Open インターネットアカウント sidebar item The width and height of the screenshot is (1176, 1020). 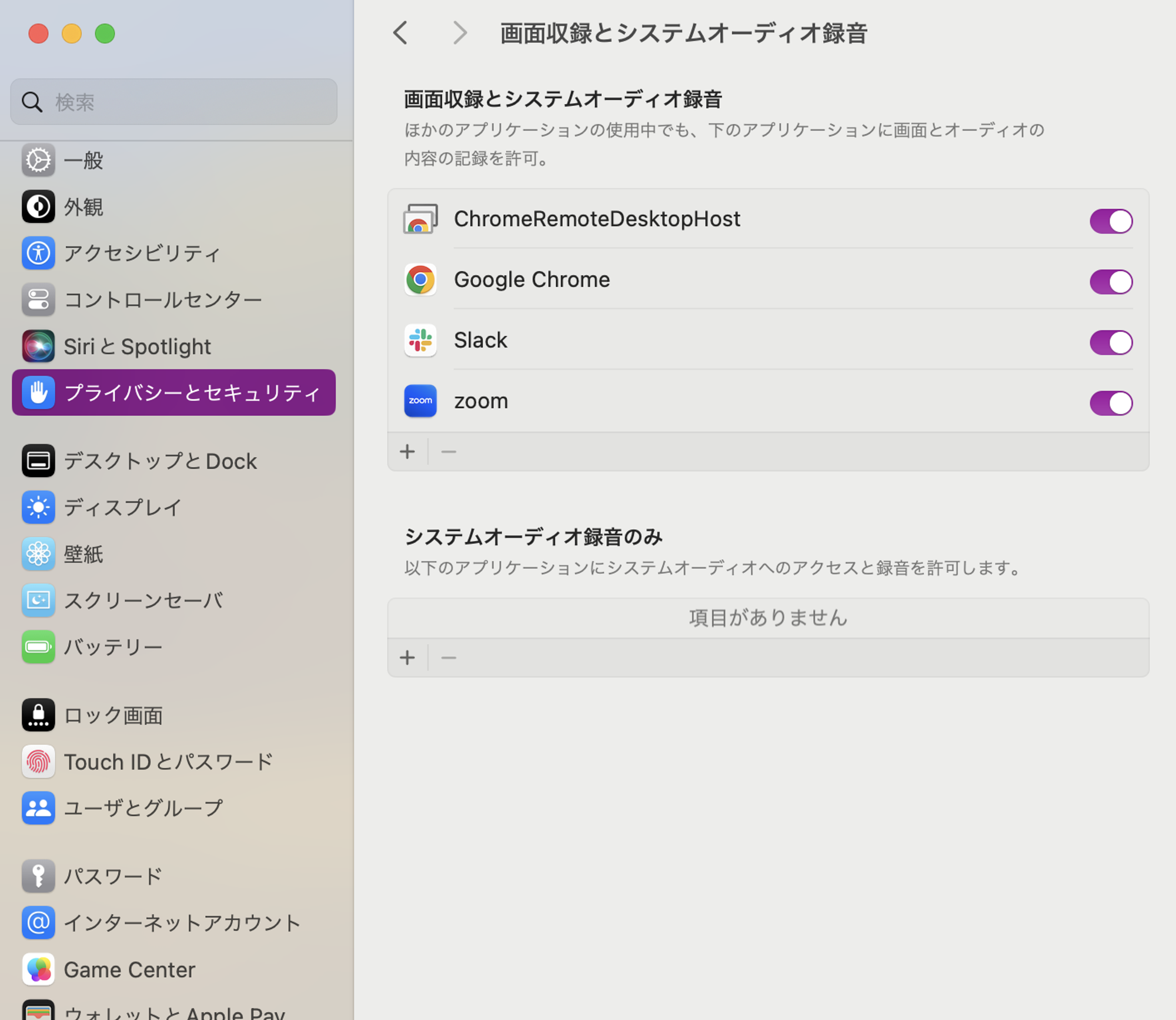pos(182,923)
